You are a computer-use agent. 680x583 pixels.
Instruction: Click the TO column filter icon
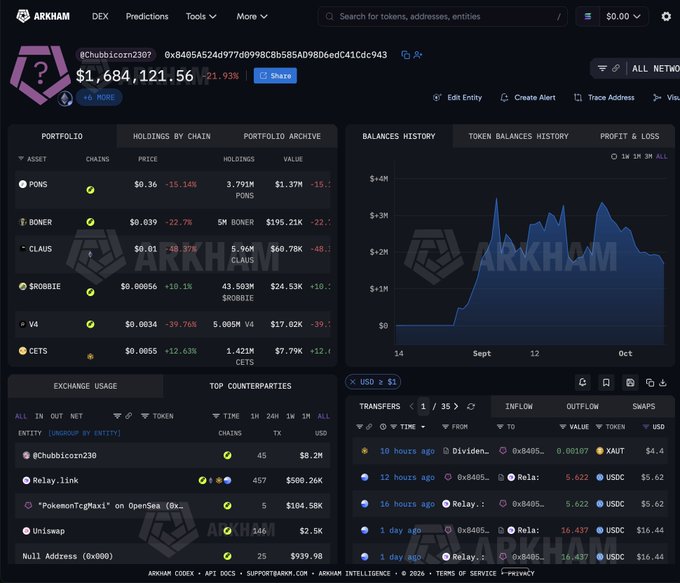[x=500, y=427]
